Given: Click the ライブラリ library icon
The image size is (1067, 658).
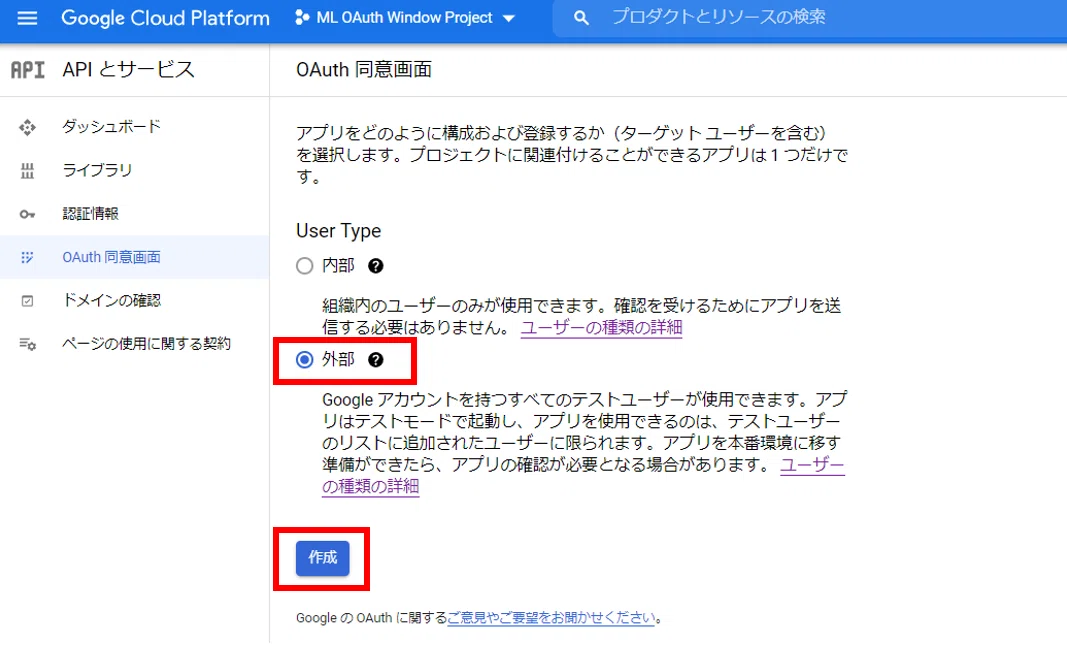Looking at the screenshot, I should click(27, 171).
